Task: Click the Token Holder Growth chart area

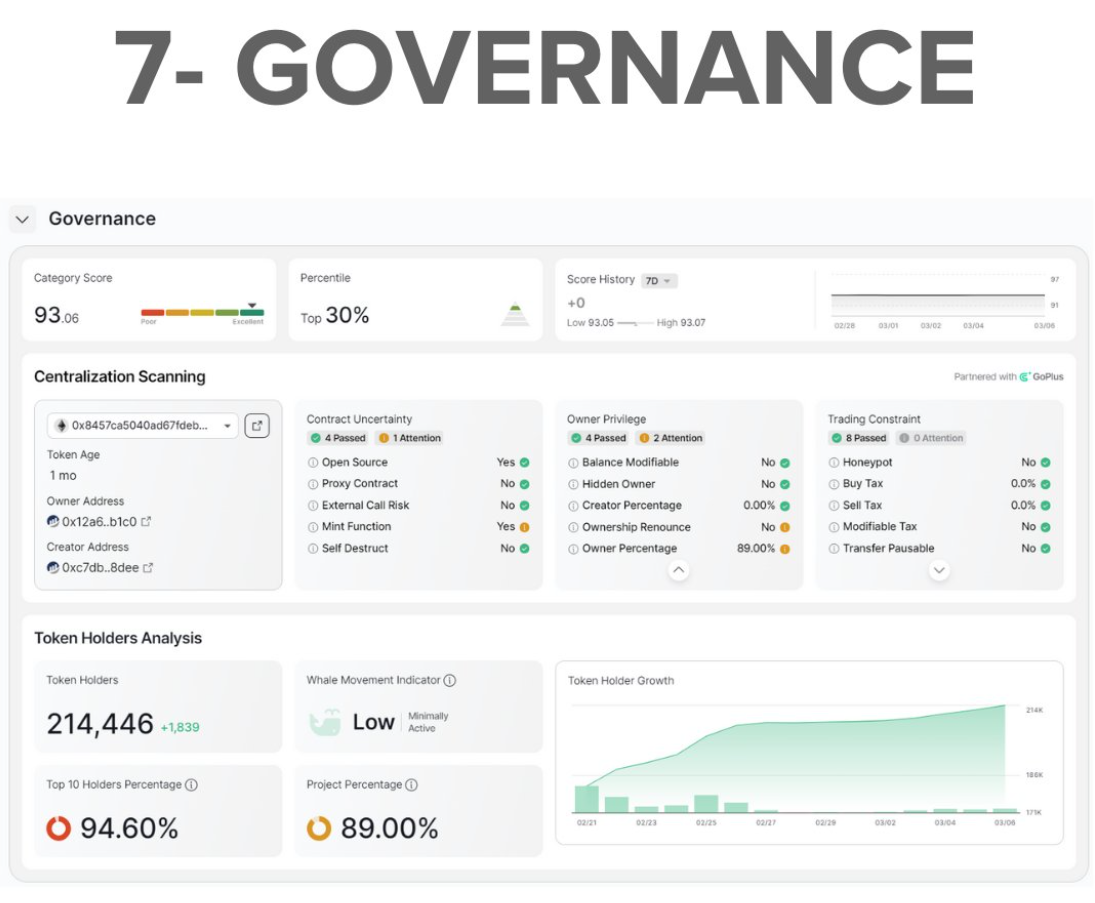Action: coord(795,760)
